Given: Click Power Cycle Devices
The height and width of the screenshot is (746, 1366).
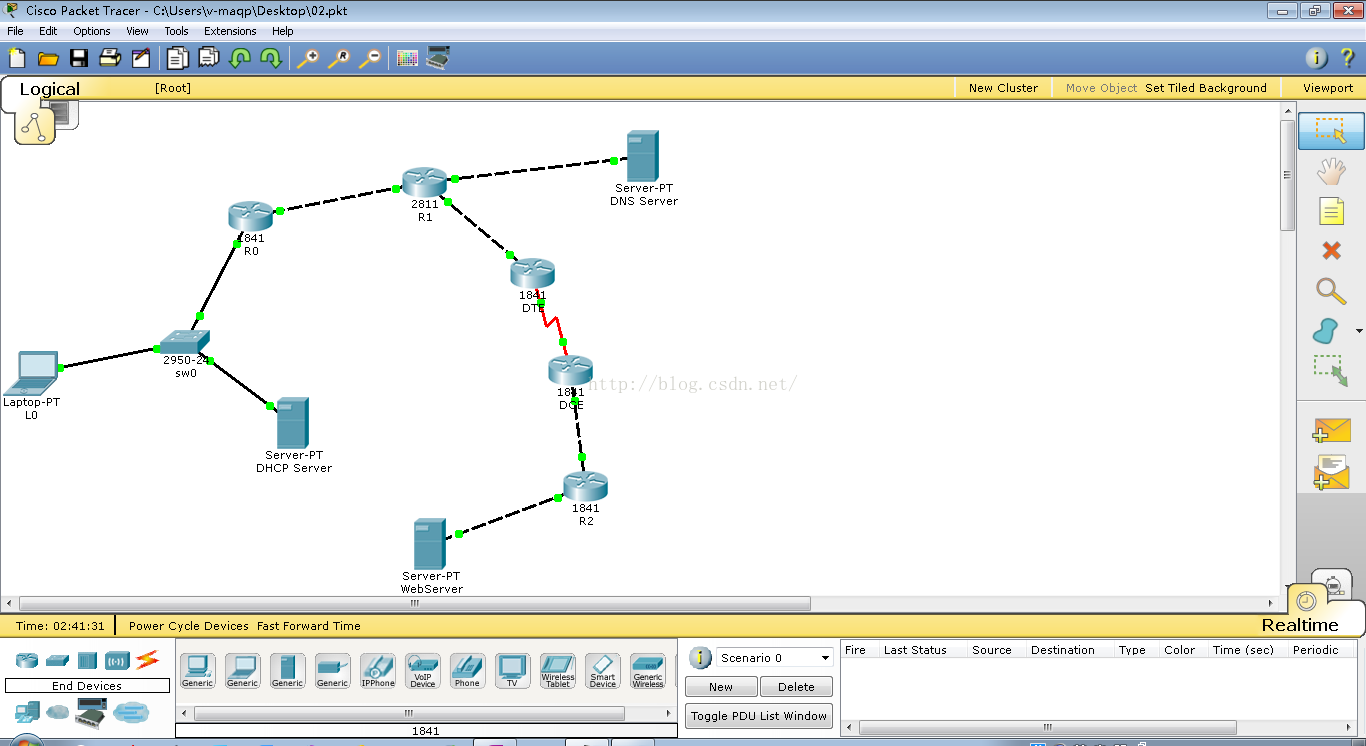Looking at the screenshot, I should pos(189,626).
